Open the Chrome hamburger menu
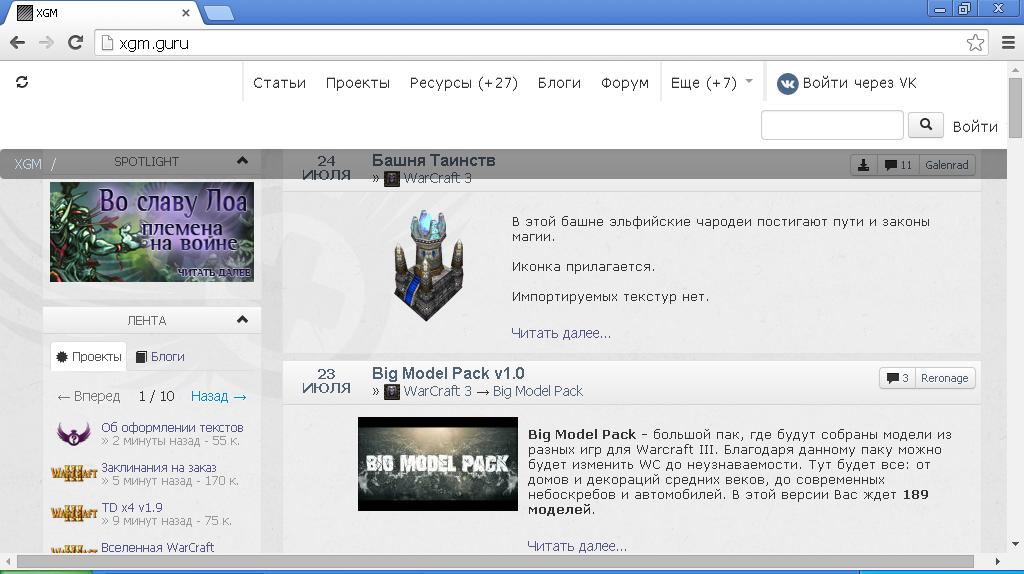Image resolution: width=1024 pixels, height=574 pixels. [x=1008, y=43]
